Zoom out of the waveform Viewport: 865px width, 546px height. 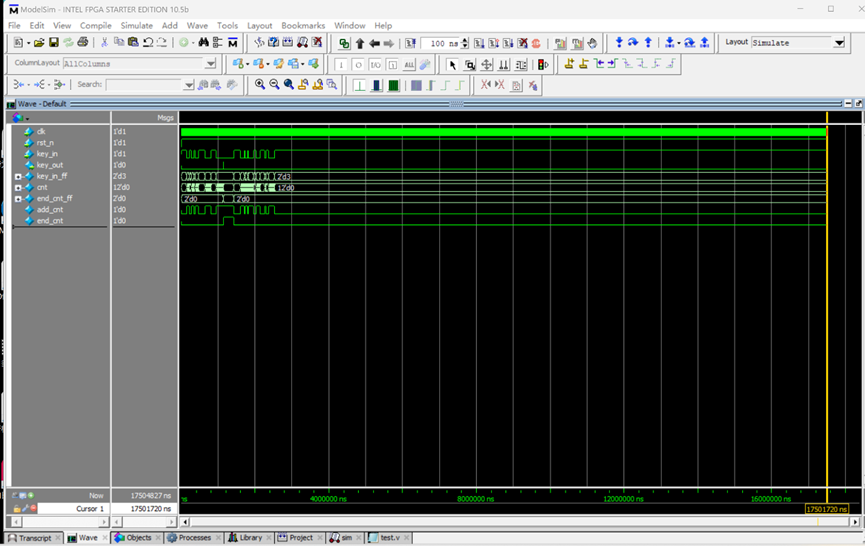(x=274, y=84)
